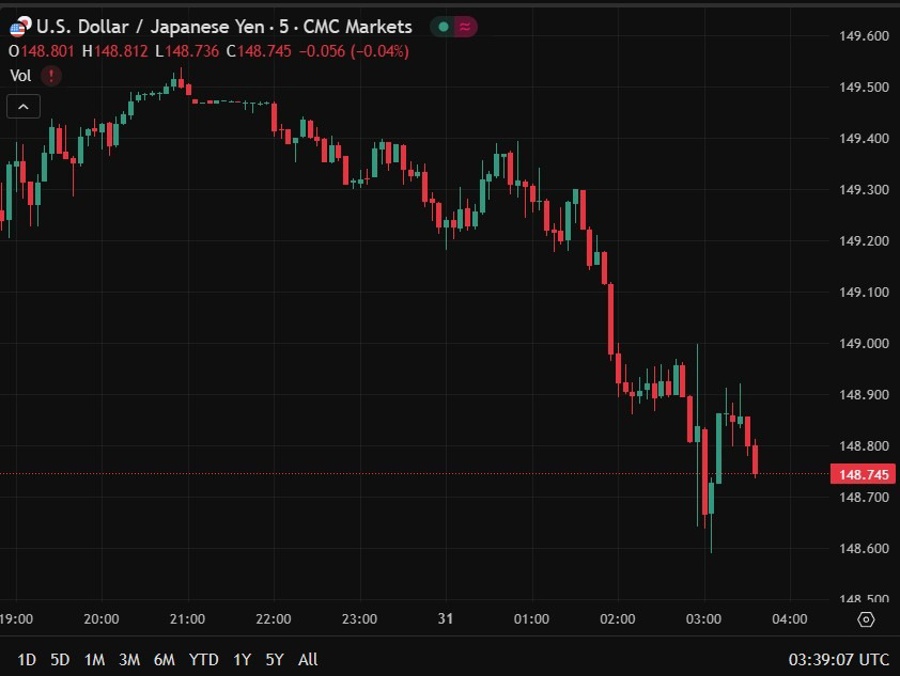Select the 6M time range

coord(164,659)
